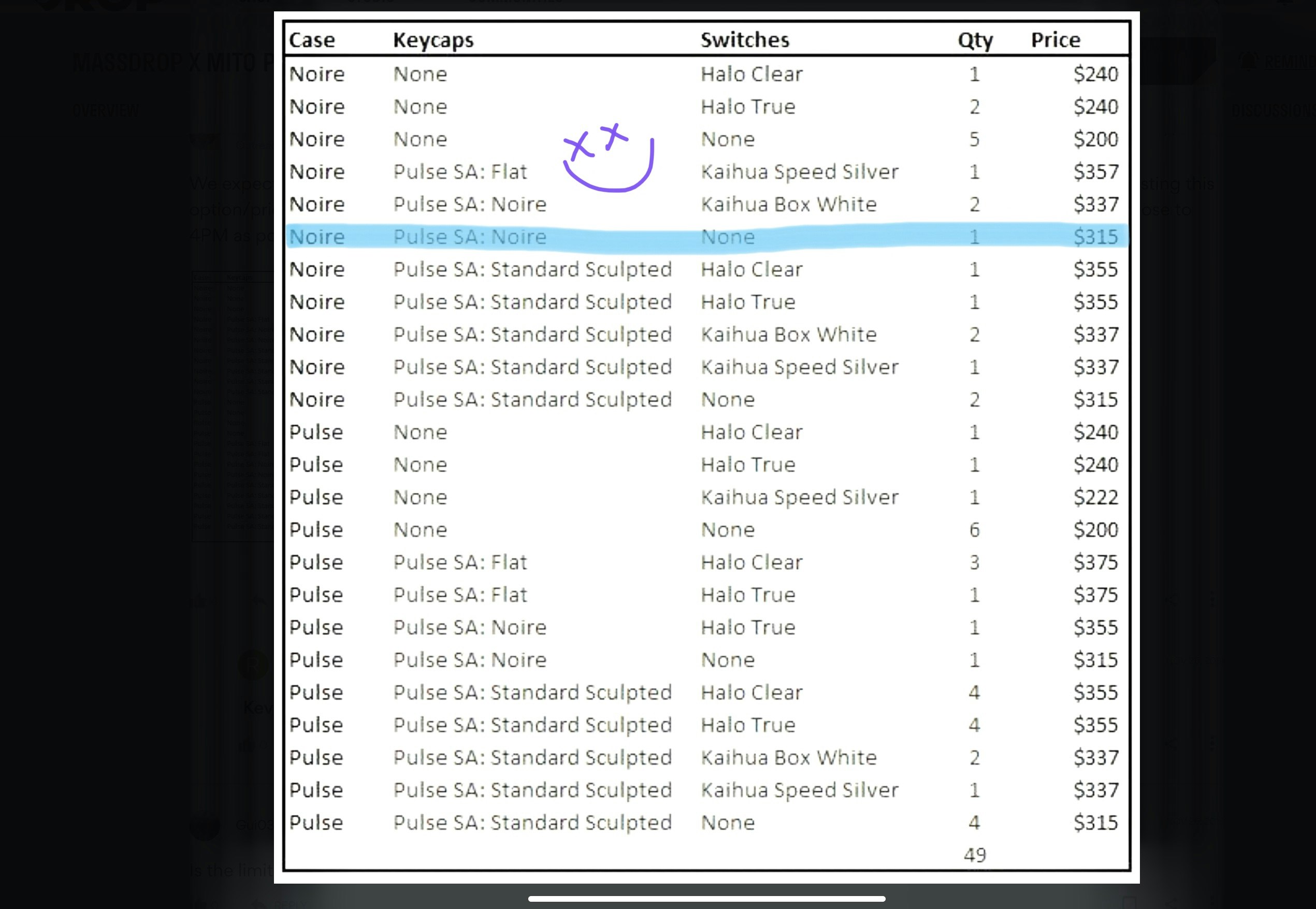Click Pulse SA: Flat in Noire row
The height and width of the screenshot is (909, 1316).
click(x=460, y=172)
